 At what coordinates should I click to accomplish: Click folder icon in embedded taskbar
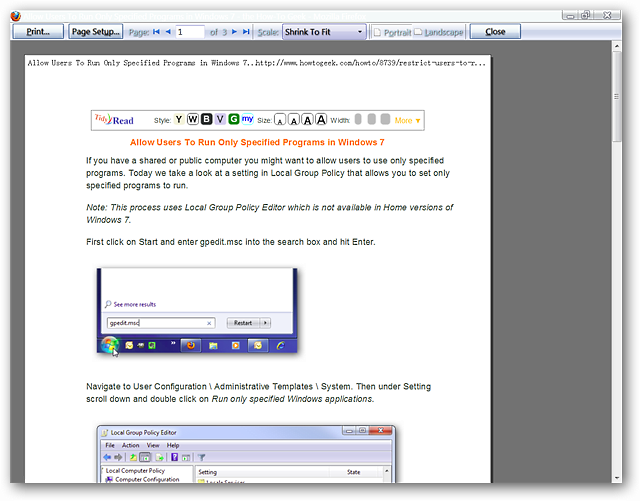coord(213,346)
